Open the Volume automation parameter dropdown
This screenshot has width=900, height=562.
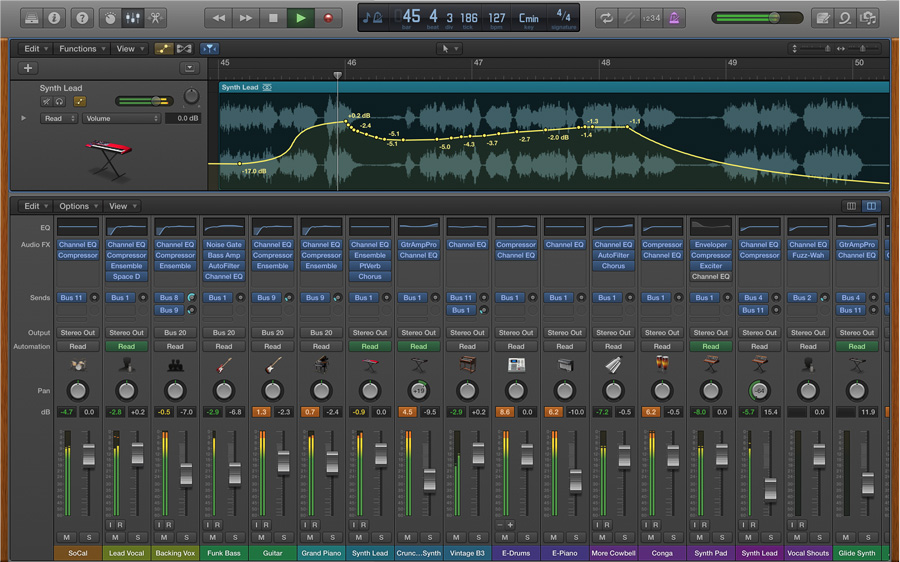click(121, 118)
